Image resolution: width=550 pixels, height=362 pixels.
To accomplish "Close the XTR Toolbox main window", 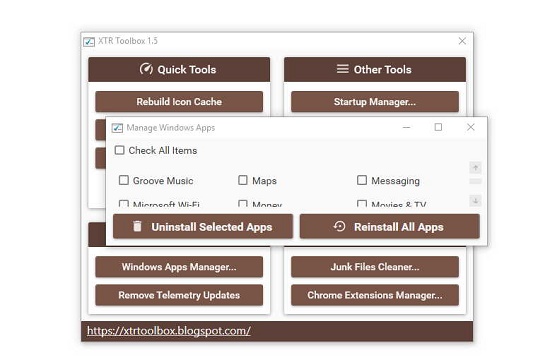I will 462,41.
